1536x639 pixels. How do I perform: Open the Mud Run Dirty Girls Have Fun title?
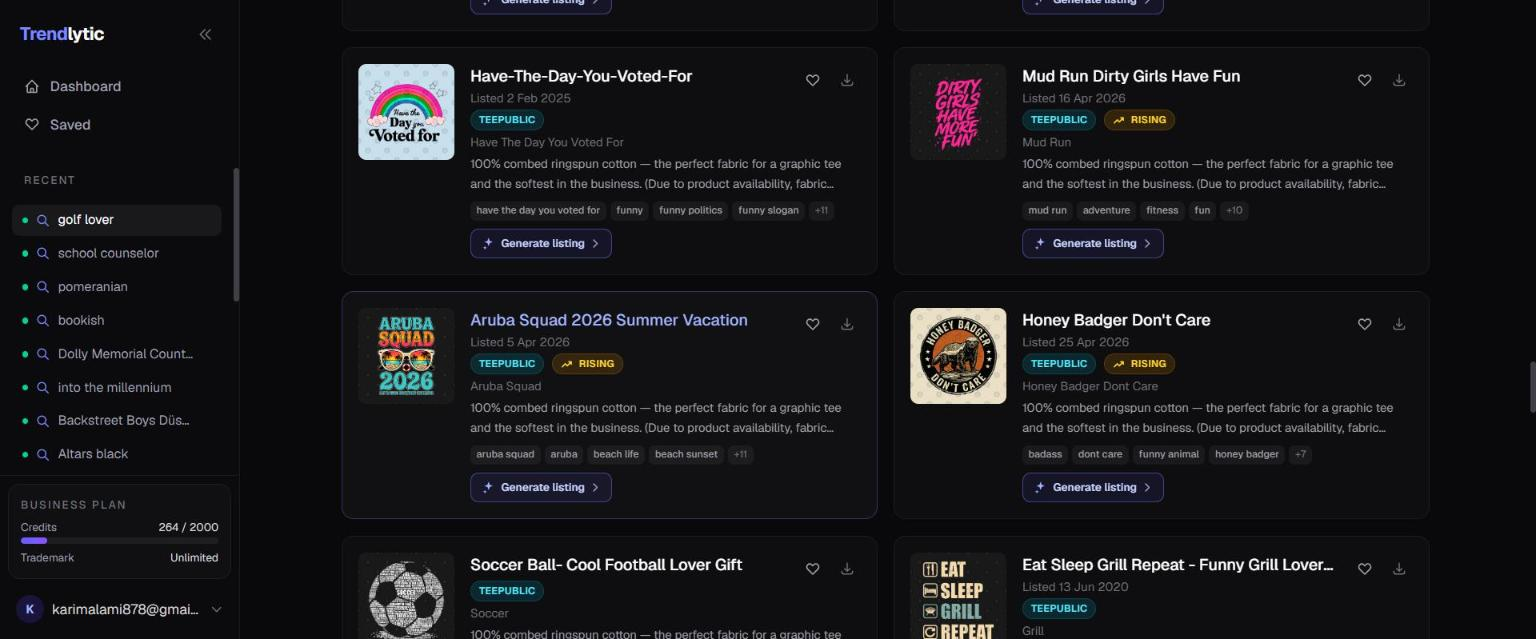click(x=1131, y=76)
